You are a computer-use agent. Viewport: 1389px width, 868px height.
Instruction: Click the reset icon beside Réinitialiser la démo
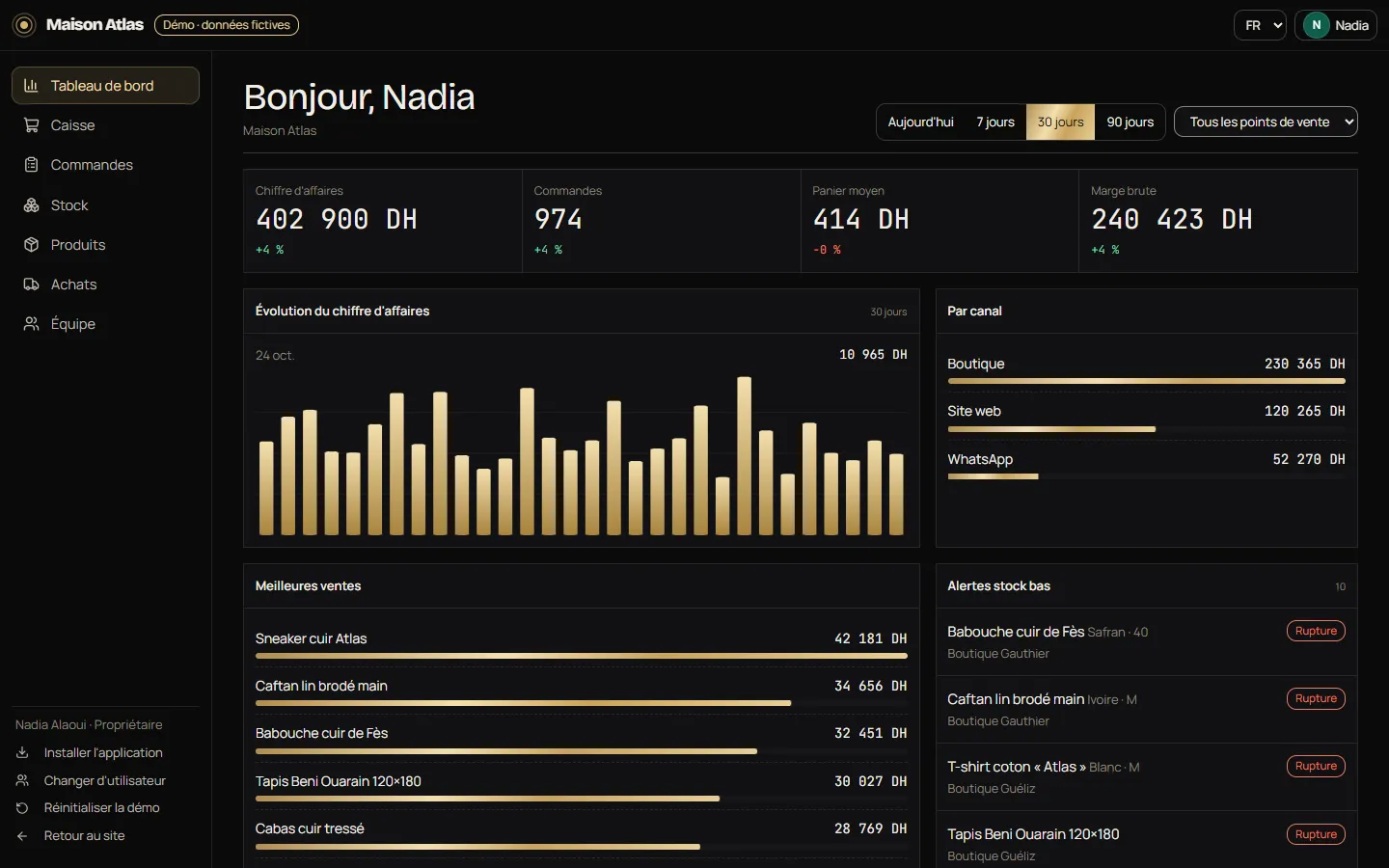tap(22, 808)
